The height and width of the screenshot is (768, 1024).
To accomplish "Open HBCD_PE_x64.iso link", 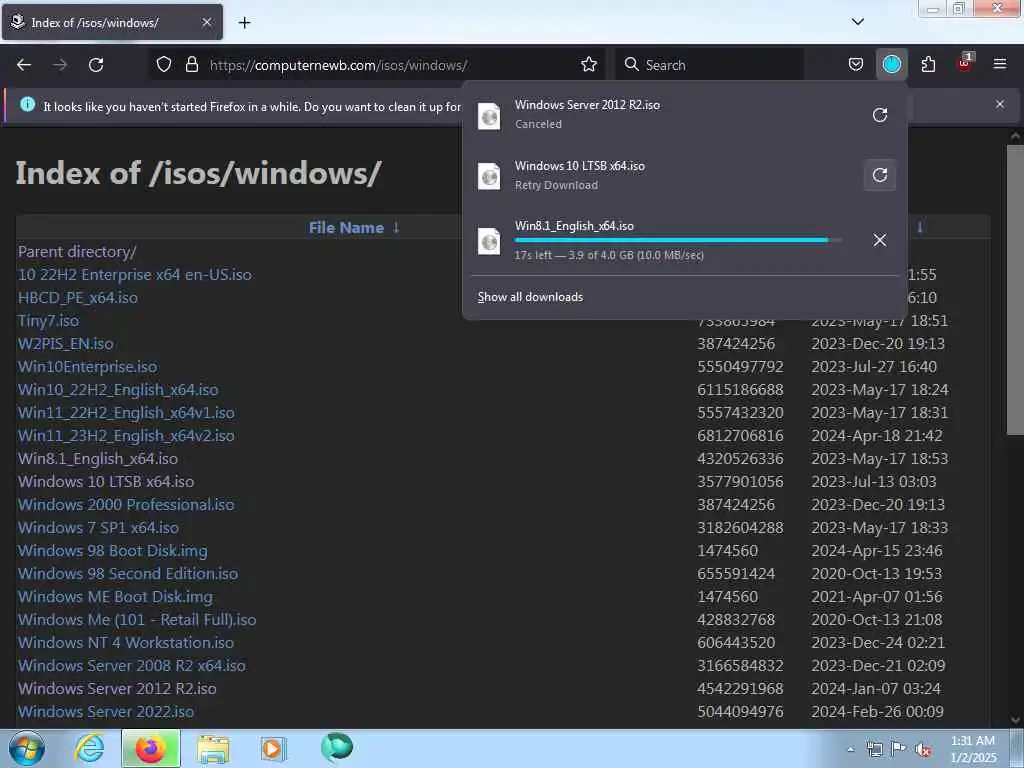I will tap(78, 298).
